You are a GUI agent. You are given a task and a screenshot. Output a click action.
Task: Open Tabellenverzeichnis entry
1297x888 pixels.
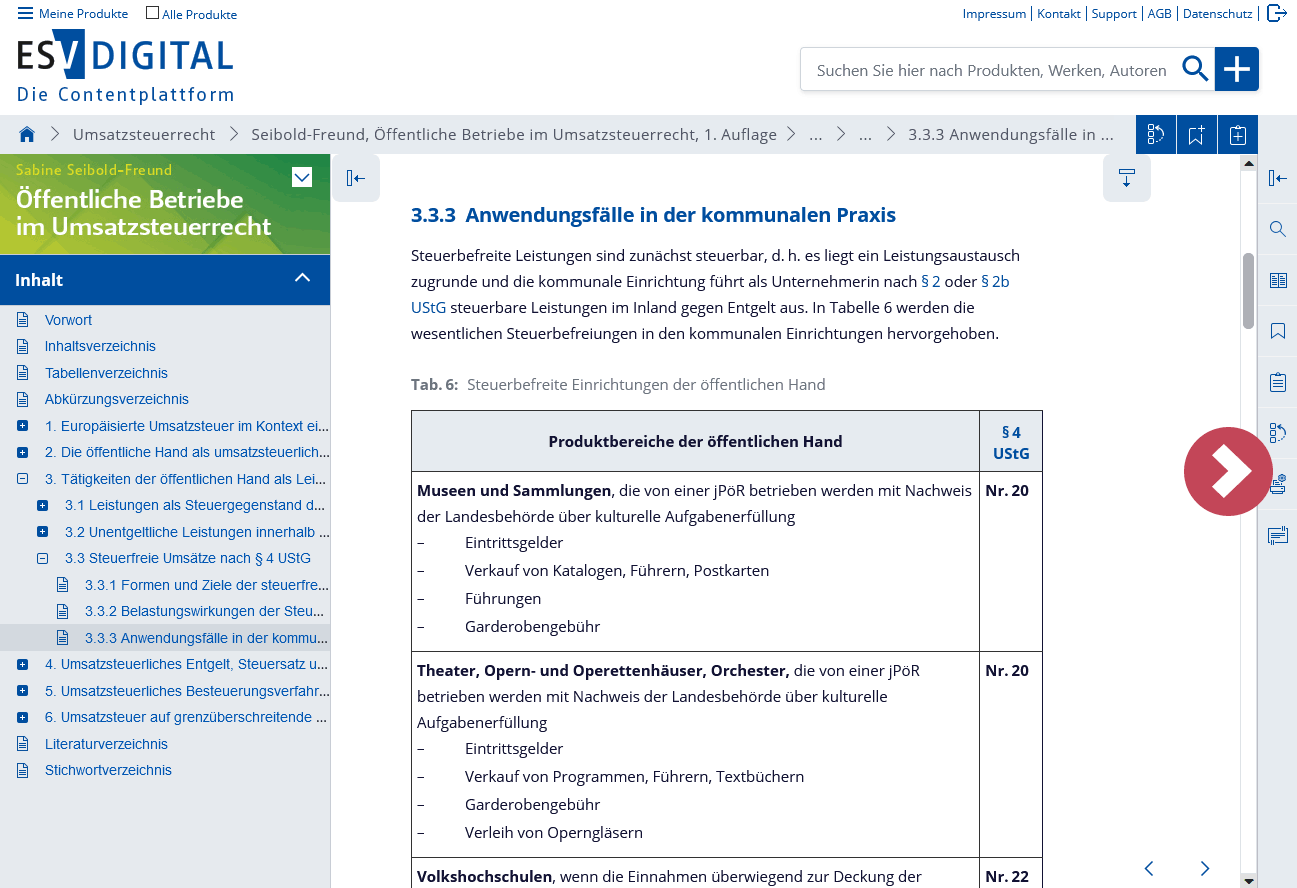(106, 373)
